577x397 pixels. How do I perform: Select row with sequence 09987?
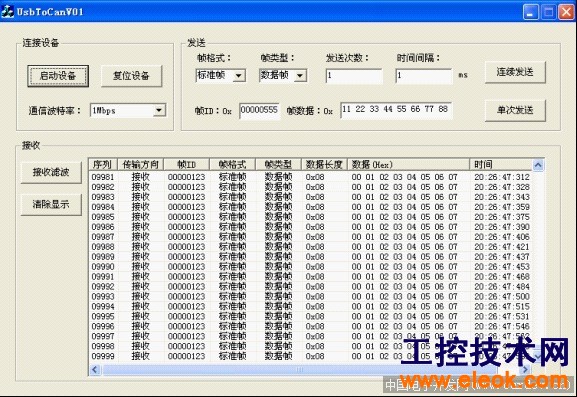[x=311, y=237]
